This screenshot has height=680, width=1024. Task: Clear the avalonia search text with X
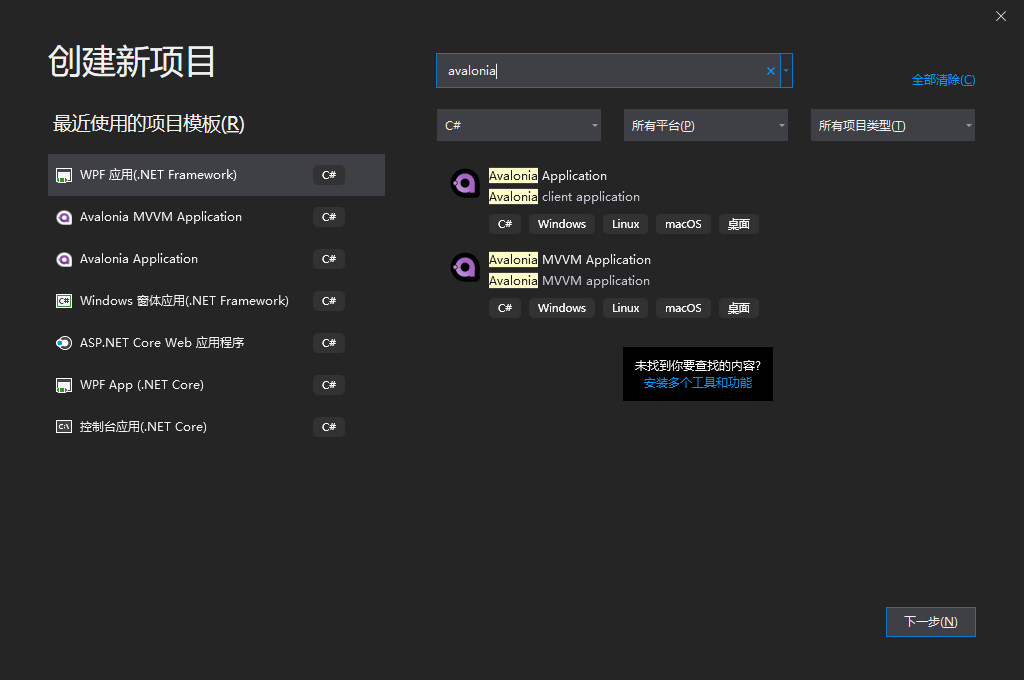771,71
